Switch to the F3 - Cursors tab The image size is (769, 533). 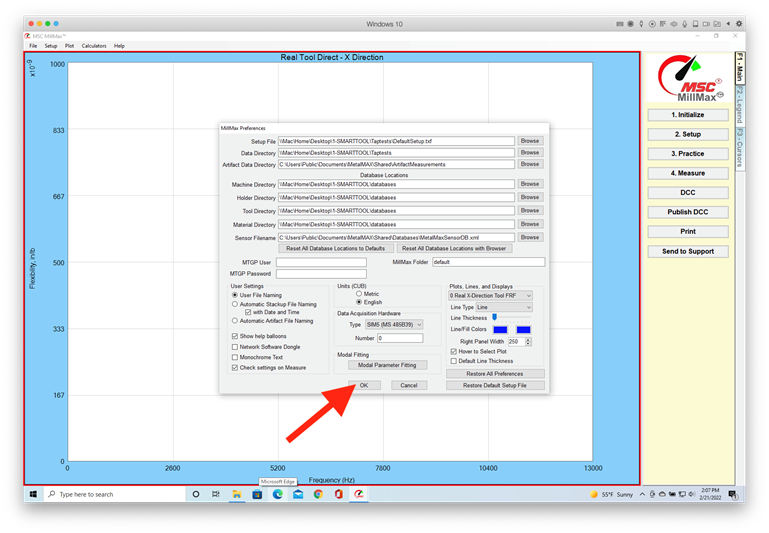point(740,147)
